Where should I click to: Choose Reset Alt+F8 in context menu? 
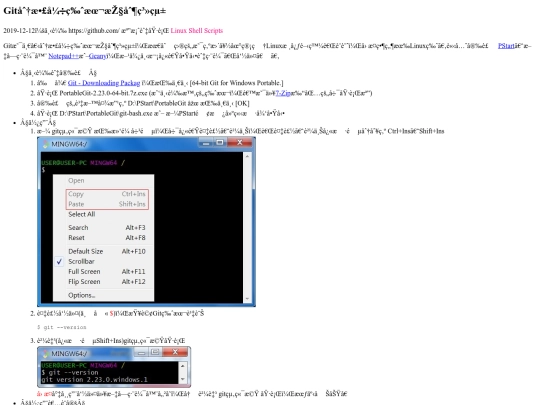coord(107,238)
